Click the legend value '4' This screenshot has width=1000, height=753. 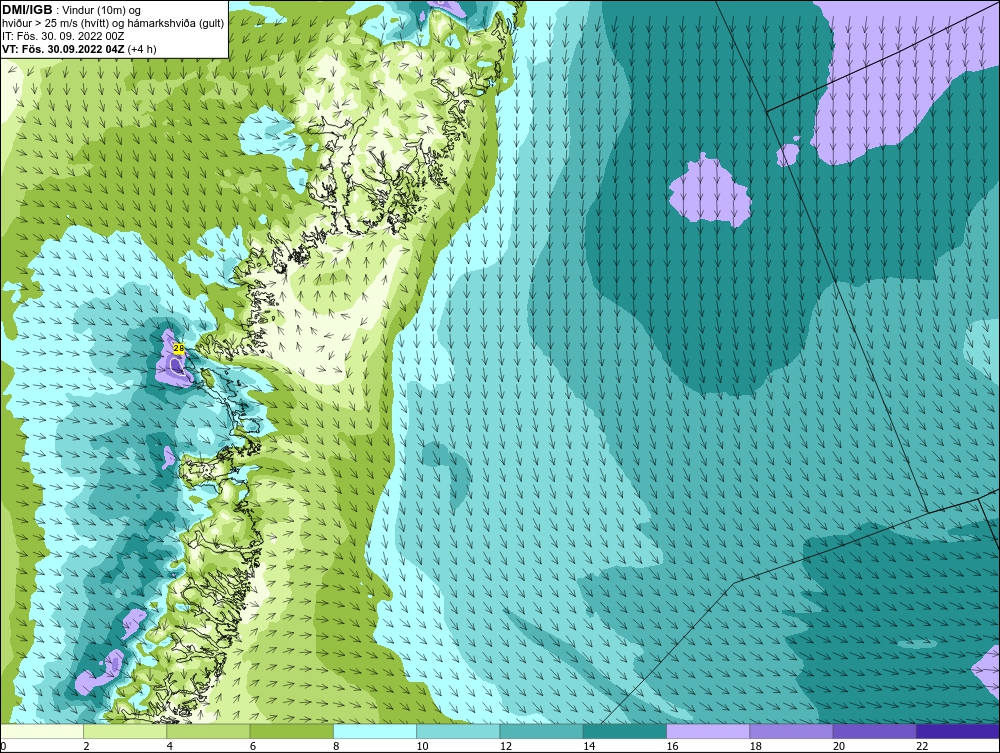pos(170,747)
